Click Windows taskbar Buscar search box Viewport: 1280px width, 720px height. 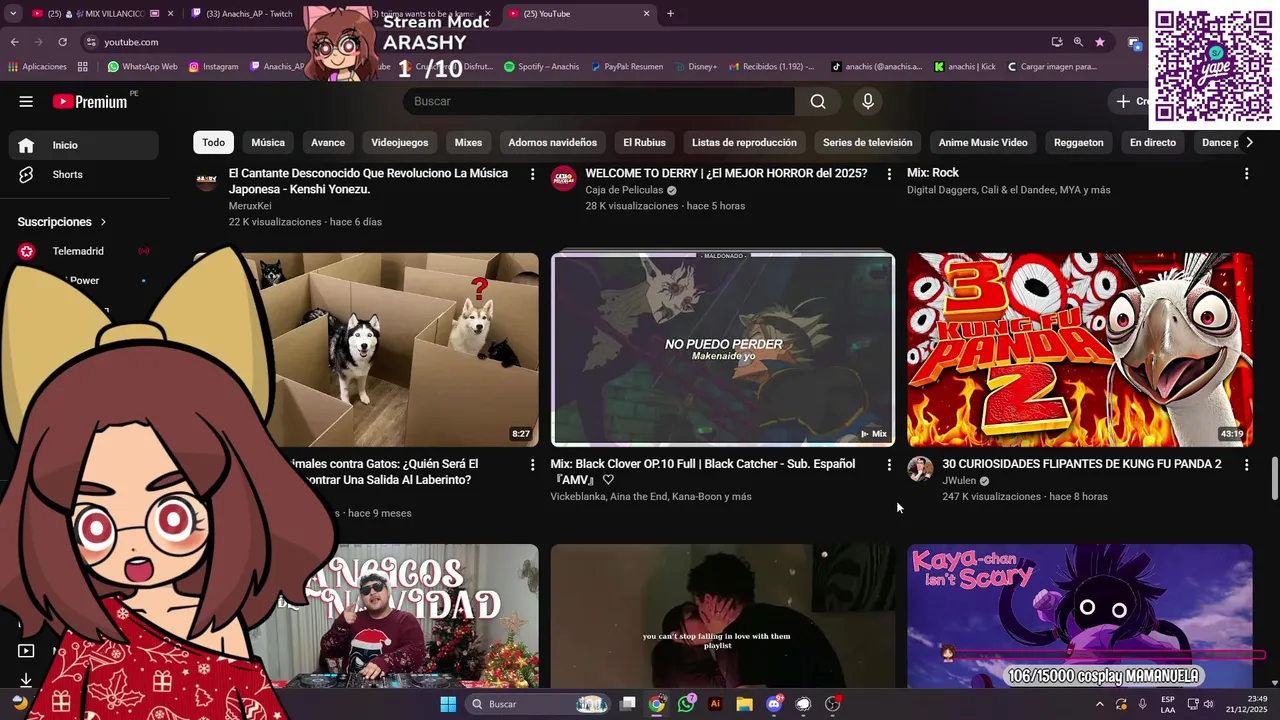click(x=538, y=704)
